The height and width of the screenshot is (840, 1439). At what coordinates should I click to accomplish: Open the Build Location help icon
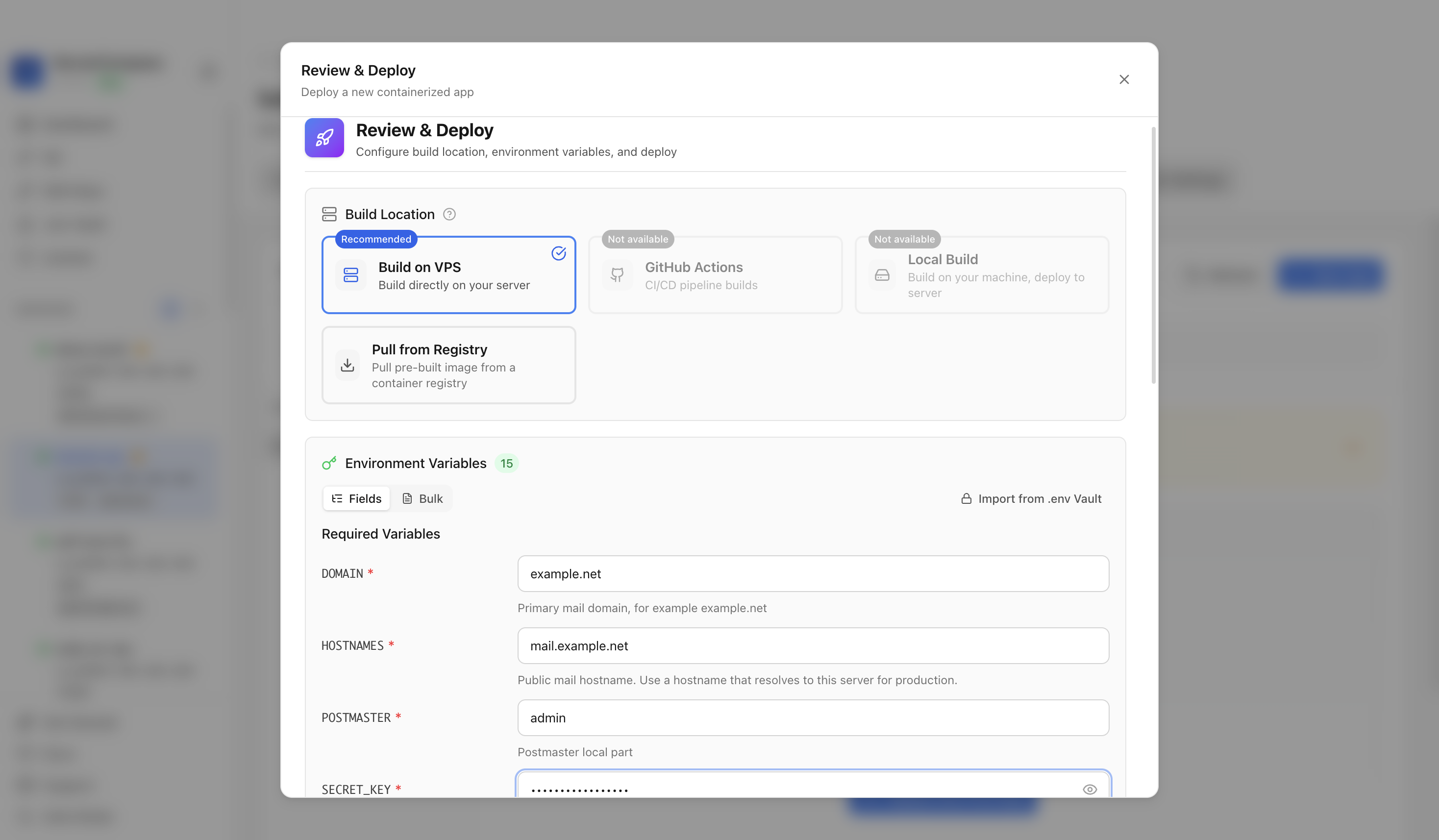[x=449, y=214]
